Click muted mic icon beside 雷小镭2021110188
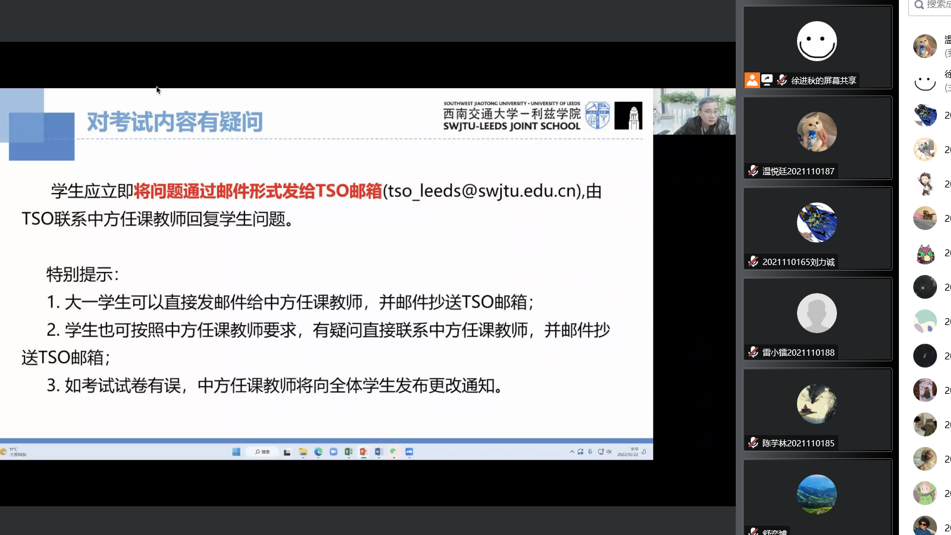This screenshot has width=951, height=535. tap(753, 352)
